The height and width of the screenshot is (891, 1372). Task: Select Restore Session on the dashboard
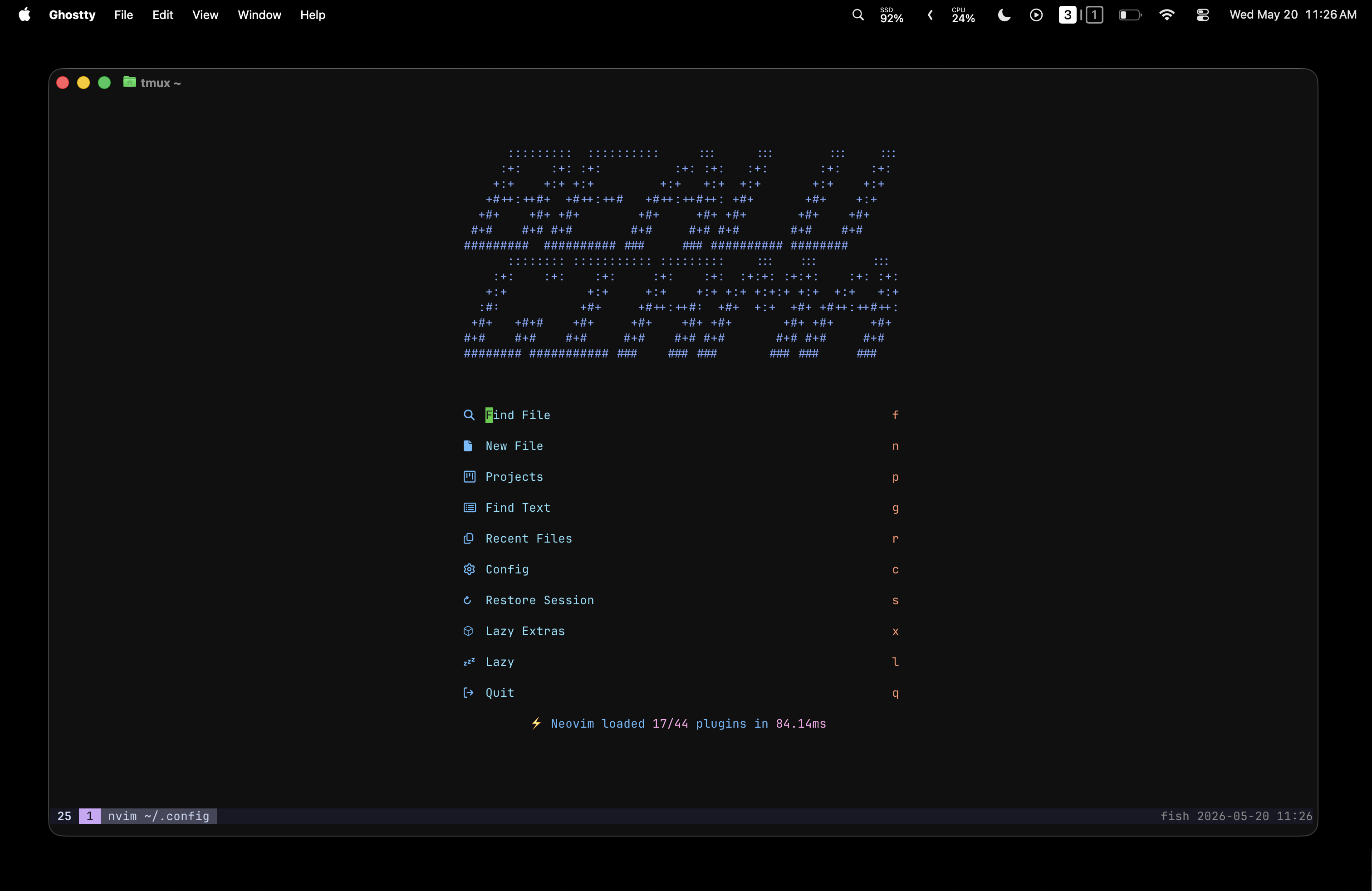[681, 601]
